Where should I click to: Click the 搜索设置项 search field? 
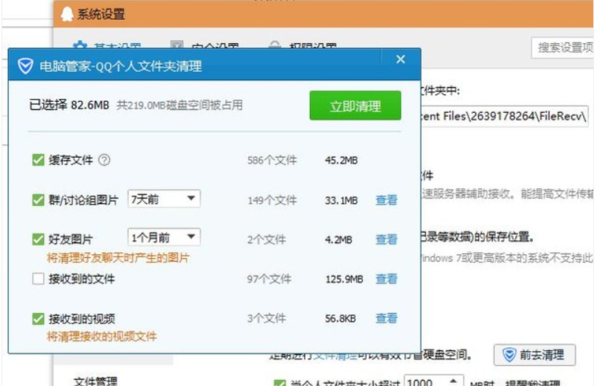click(x=563, y=47)
